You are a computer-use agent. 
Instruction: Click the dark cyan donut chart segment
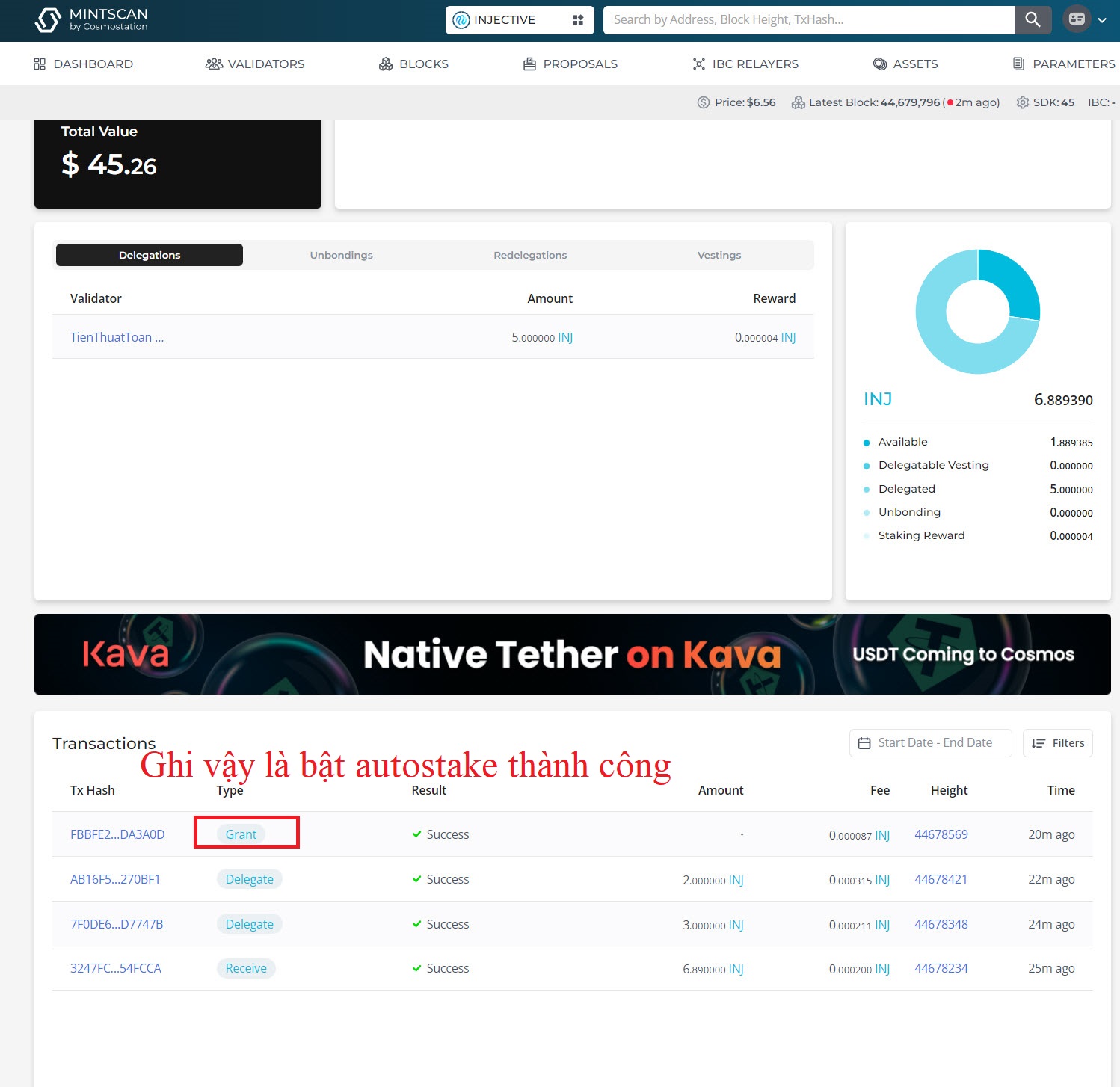click(x=1012, y=284)
